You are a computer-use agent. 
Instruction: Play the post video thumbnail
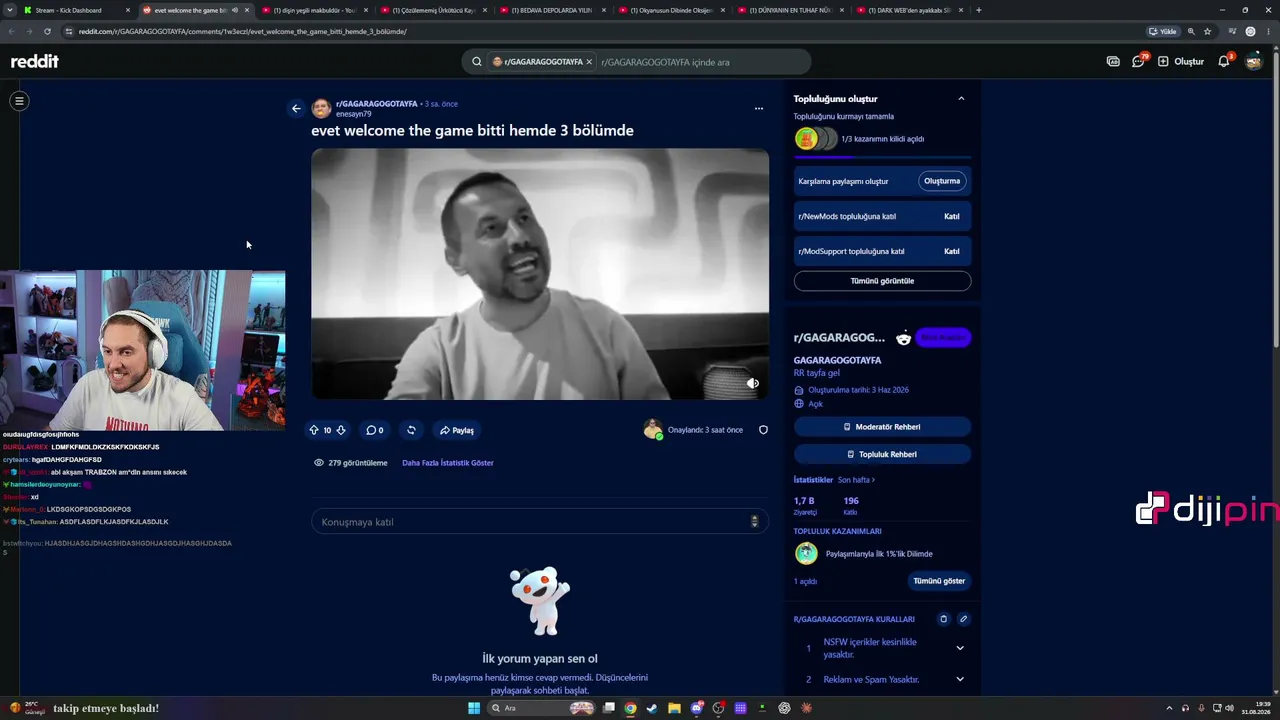click(x=540, y=274)
